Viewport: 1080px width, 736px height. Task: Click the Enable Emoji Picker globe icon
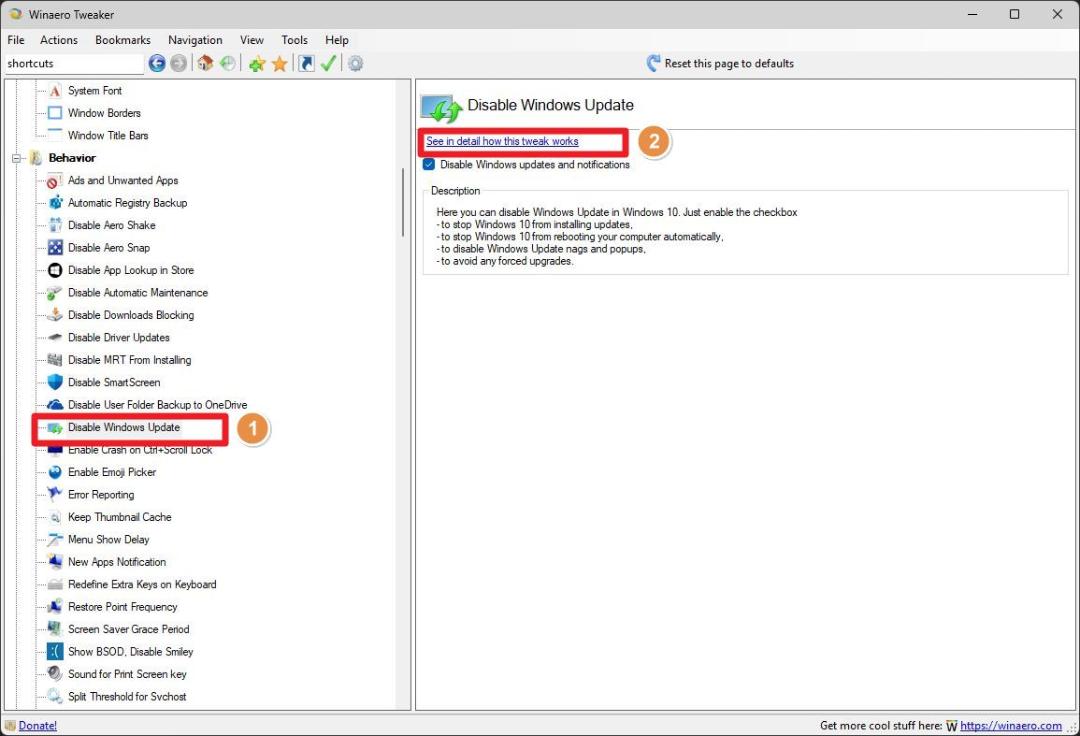pyautogui.click(x=55, y=472)
